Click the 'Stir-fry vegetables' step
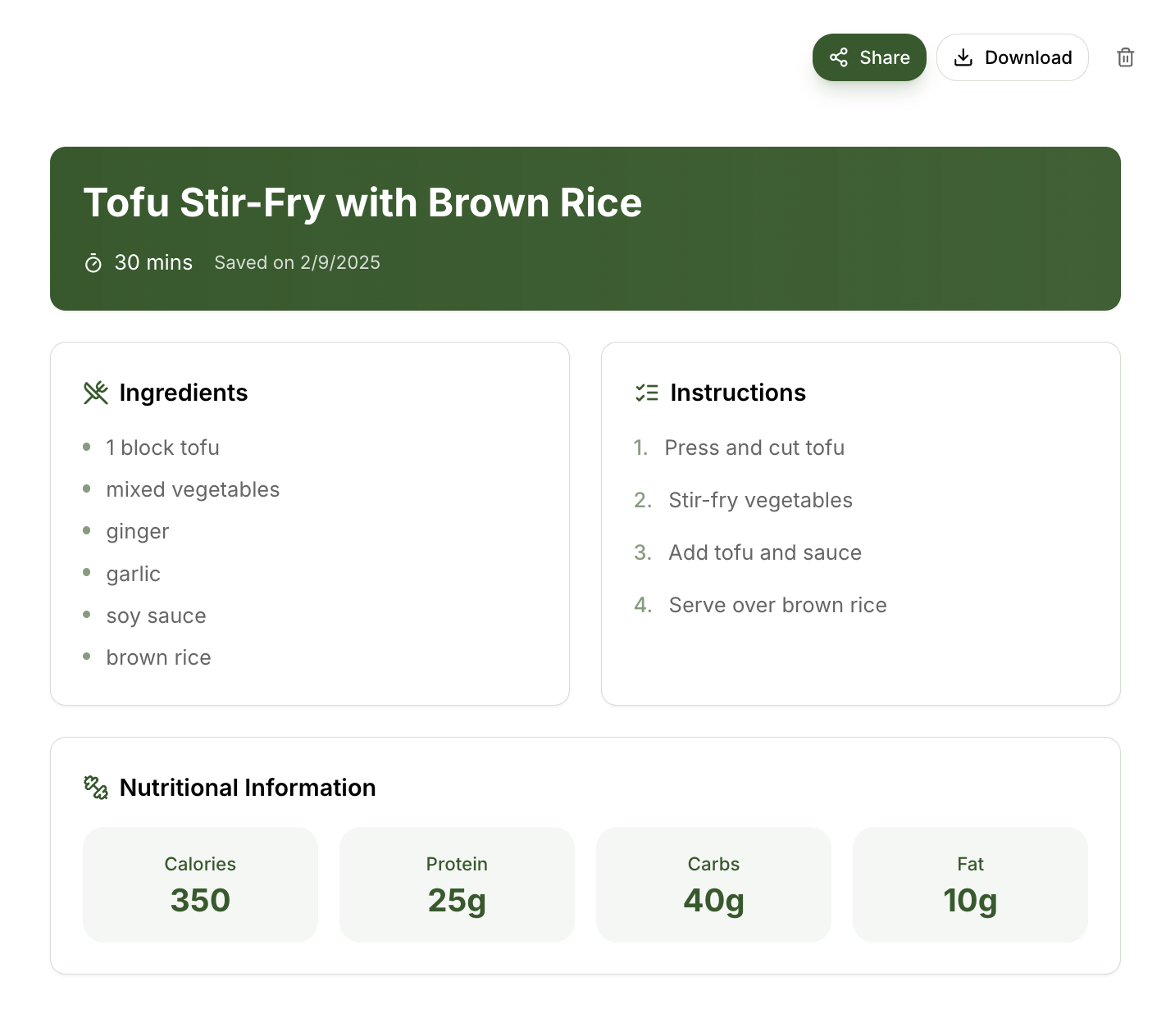1166x1036 pixels. [x=760, y=500]
